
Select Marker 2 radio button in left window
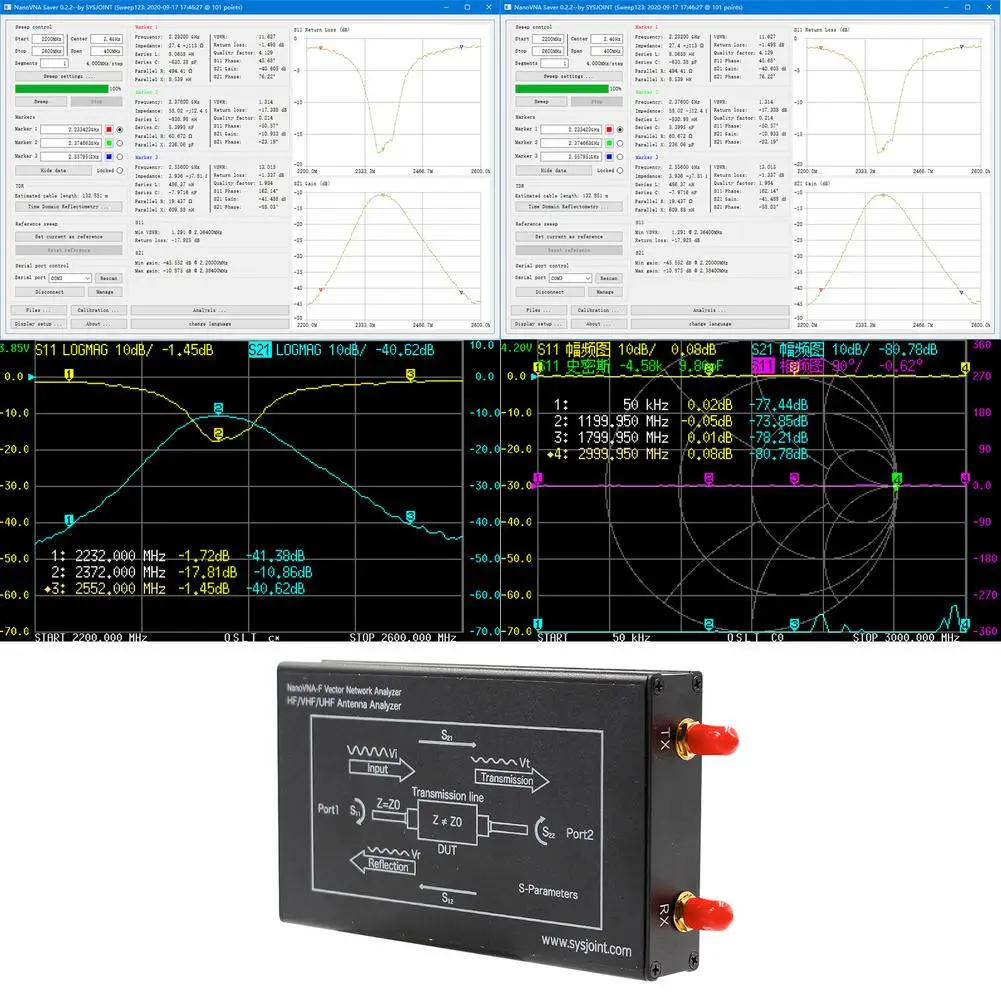point(119,143)
